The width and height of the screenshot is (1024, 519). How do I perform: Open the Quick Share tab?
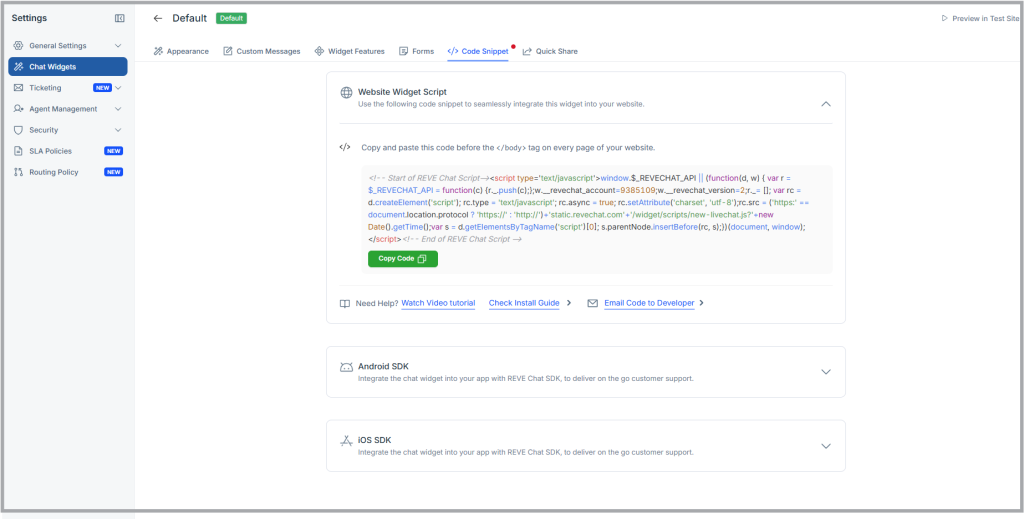[550, 51]
